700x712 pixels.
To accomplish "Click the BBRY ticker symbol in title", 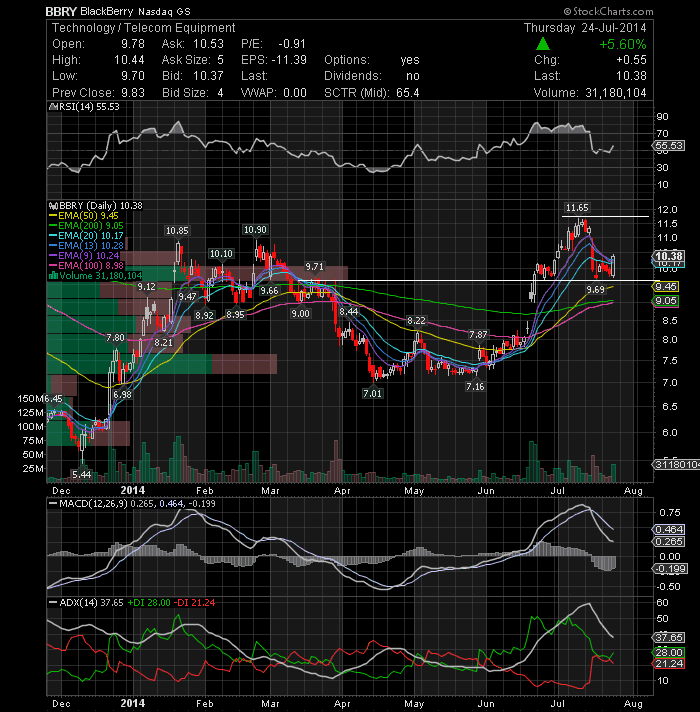I will coord(61,11).
